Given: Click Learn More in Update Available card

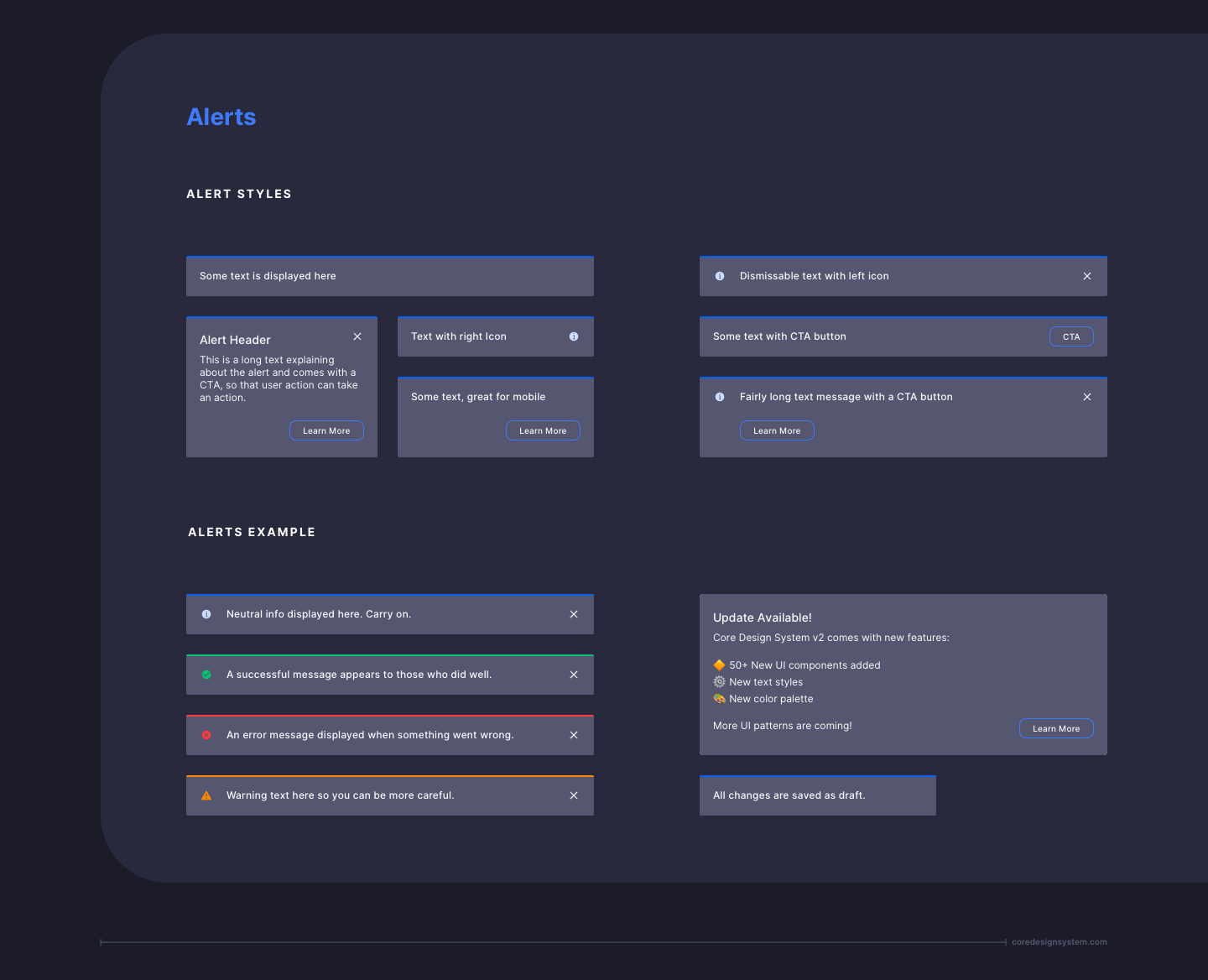Looking at the screenshot, I should point(1056,728).
